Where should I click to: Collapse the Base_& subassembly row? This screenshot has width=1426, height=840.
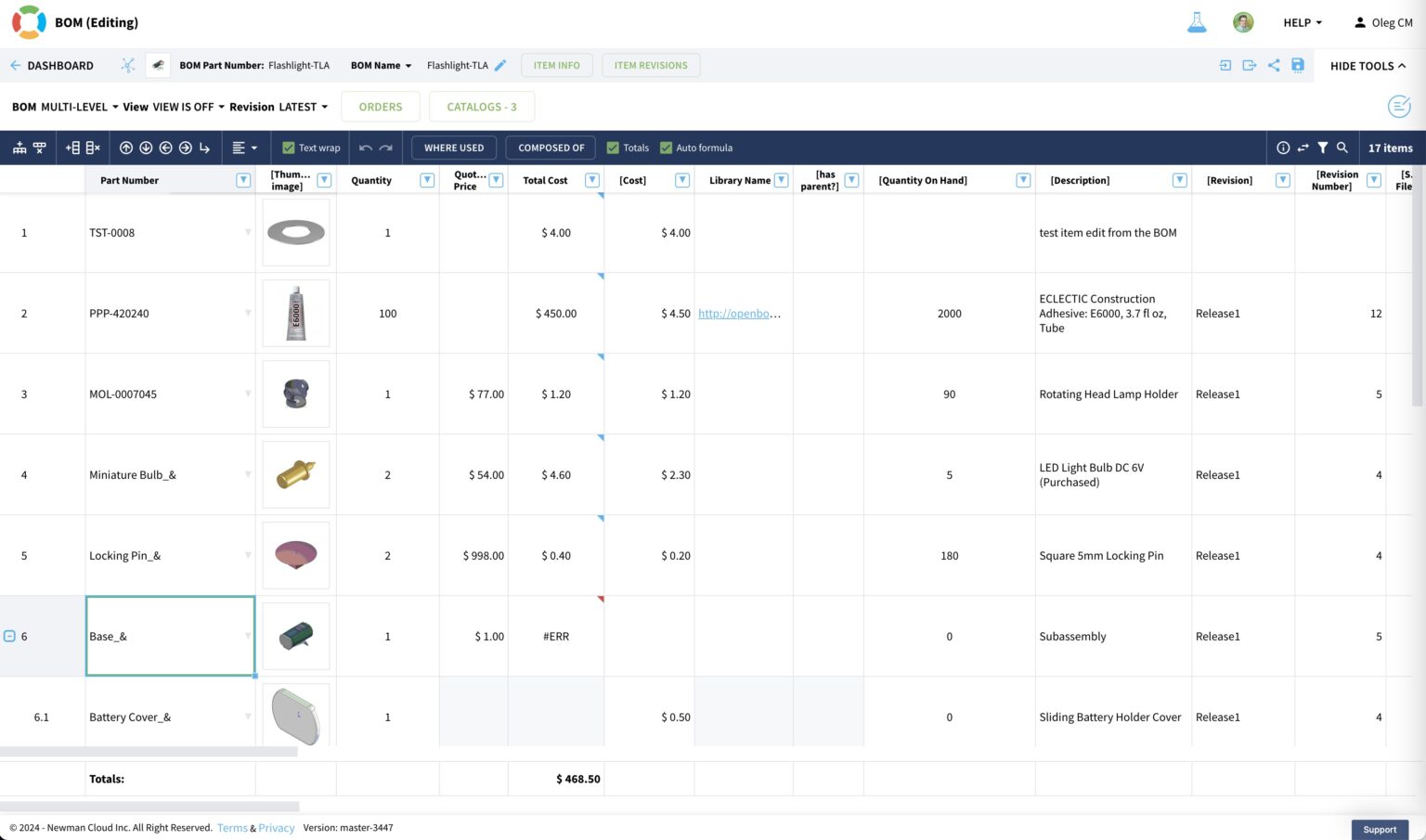click(x=10, y=636)
